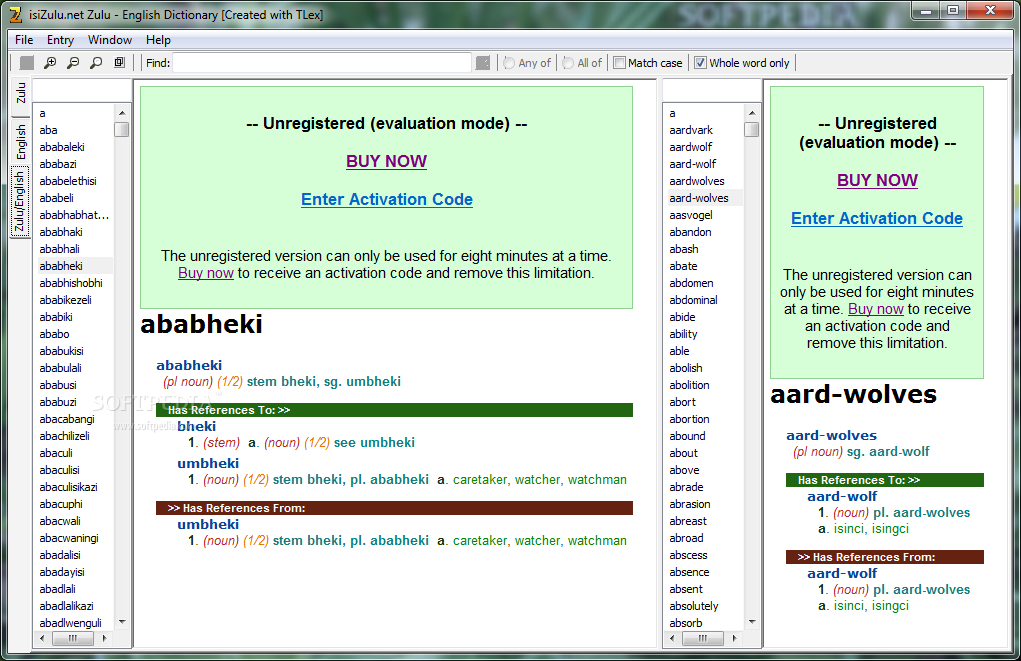This screenshot has width=1021, height=661.
Task: Click the English list horizontal scroll left arrow
Action: 673,639
